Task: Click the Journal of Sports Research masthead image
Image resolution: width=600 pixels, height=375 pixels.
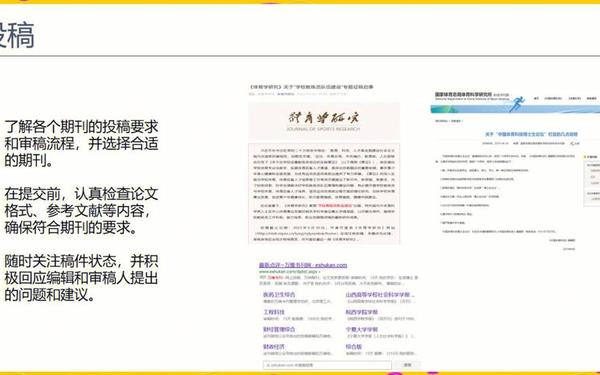Action: coord(324,121)
